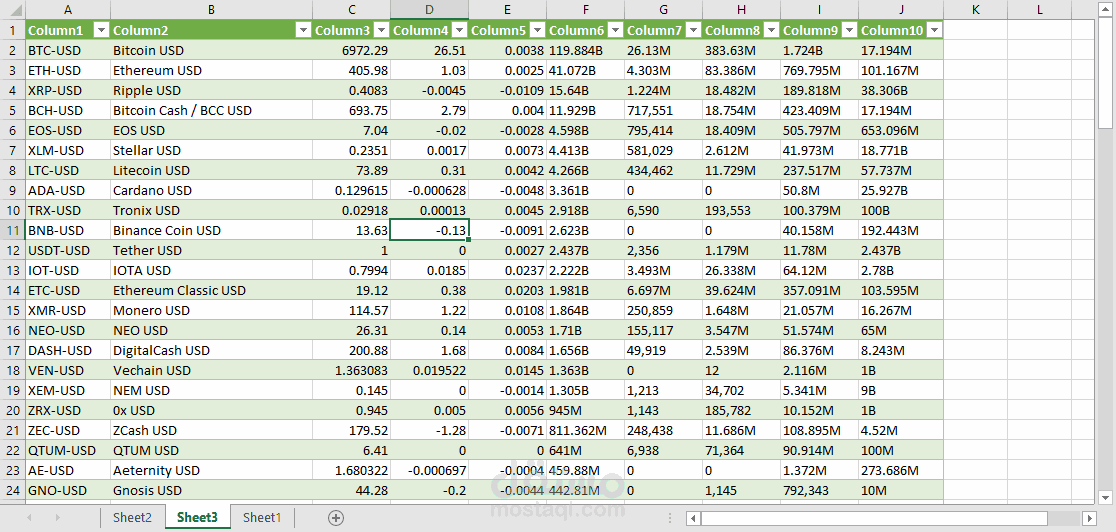Image resolution: width=1116 pixels, height=532 pixels.
Task: Select the 273.686M cell
Action: click(x=901, y=470)
